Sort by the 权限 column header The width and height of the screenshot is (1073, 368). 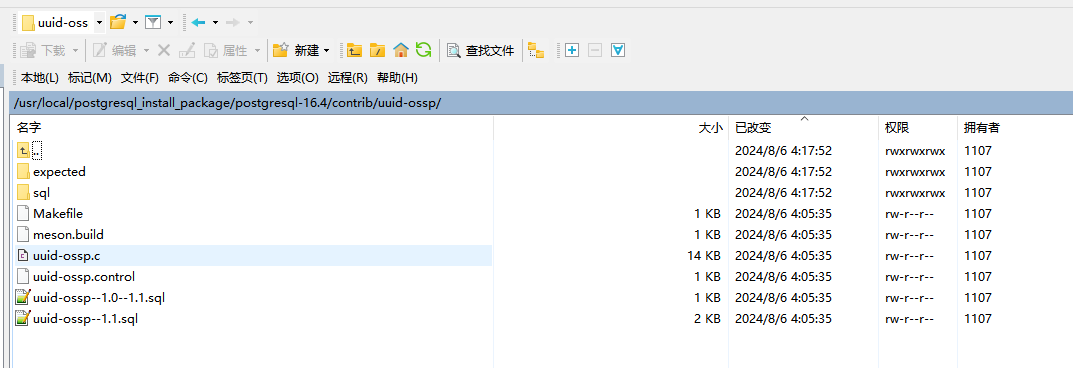click(917, 127)
